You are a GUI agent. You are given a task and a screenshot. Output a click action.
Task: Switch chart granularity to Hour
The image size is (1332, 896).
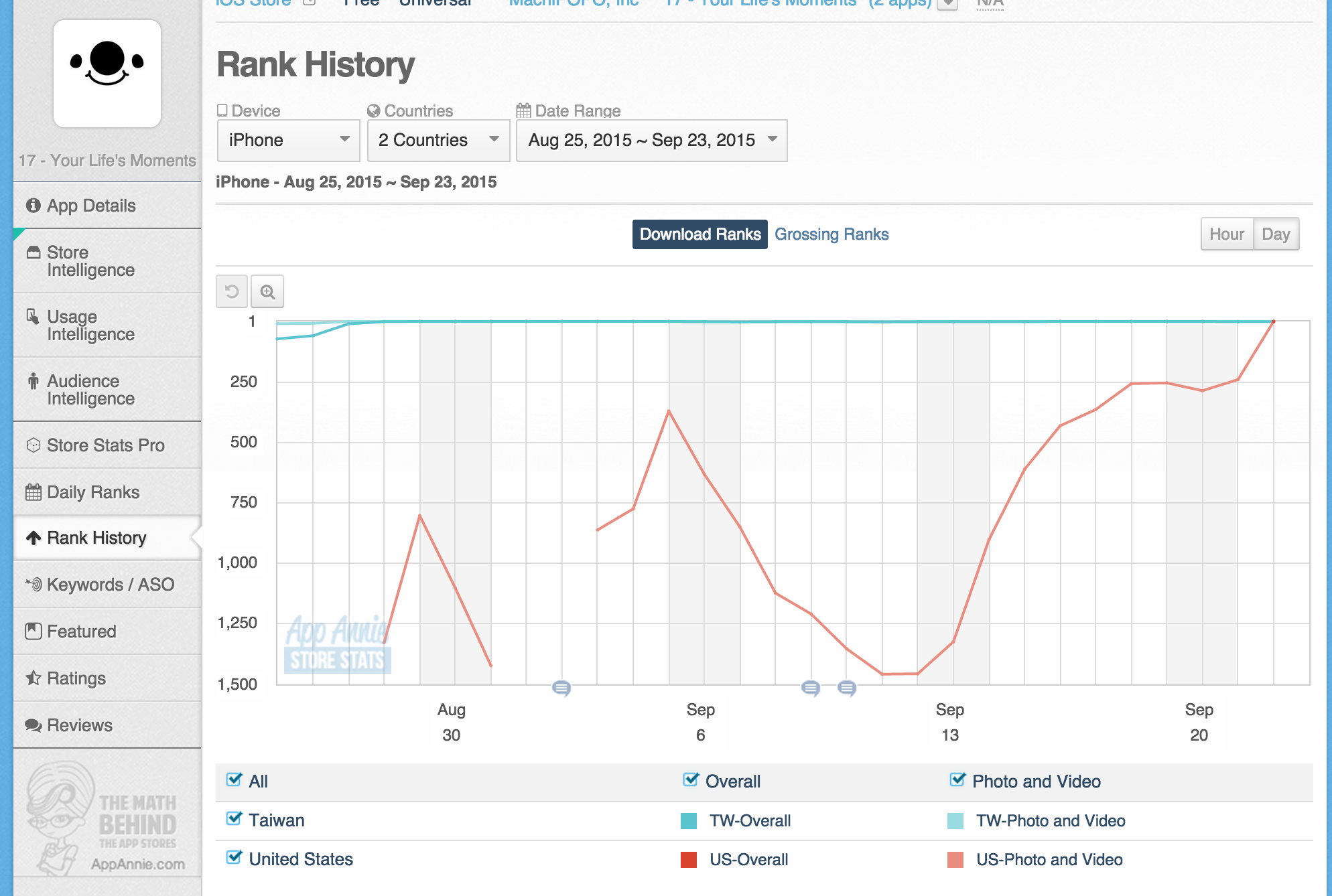click(x=1227, y=234)
